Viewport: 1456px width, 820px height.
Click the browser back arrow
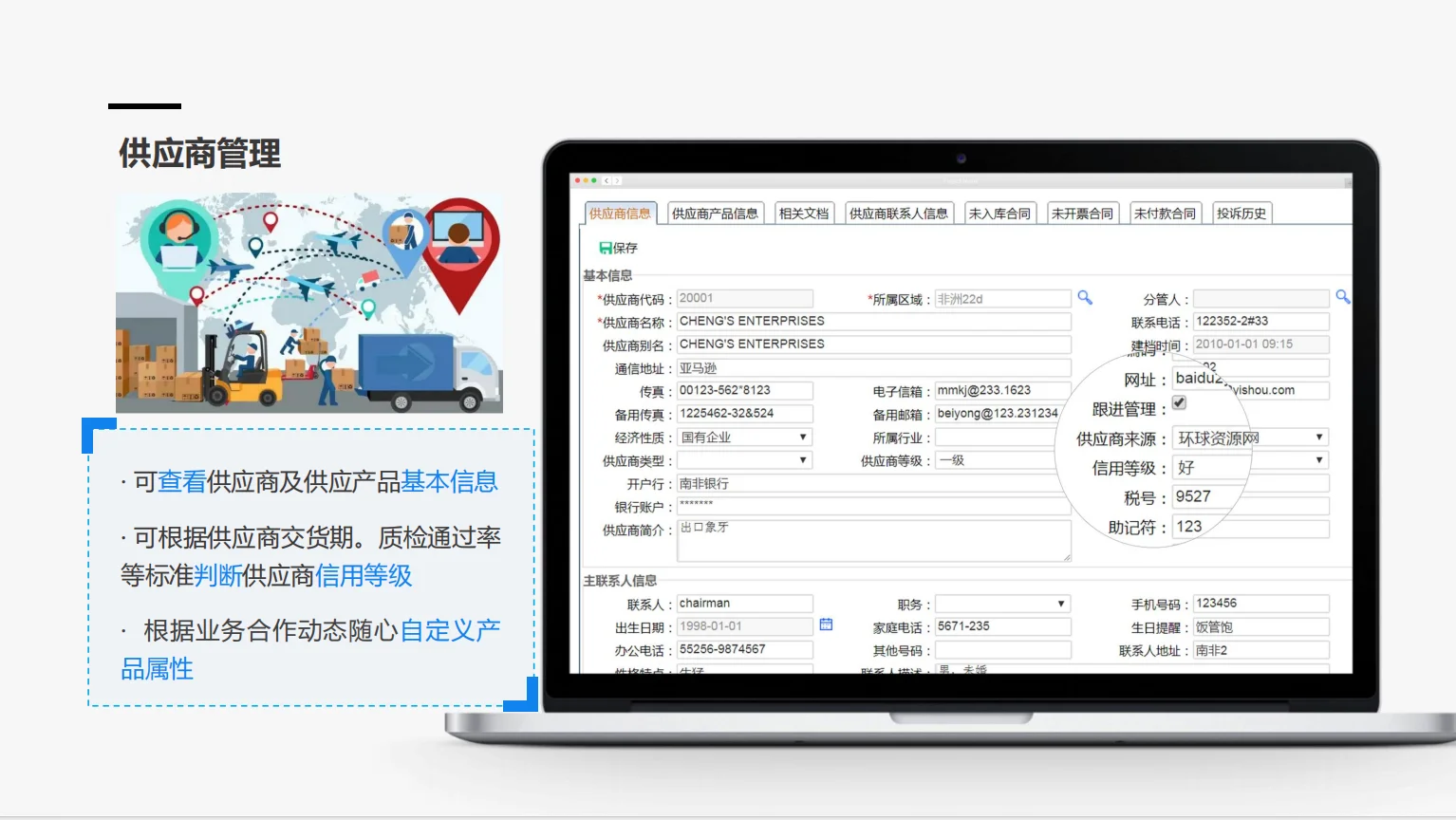point(606,178)
